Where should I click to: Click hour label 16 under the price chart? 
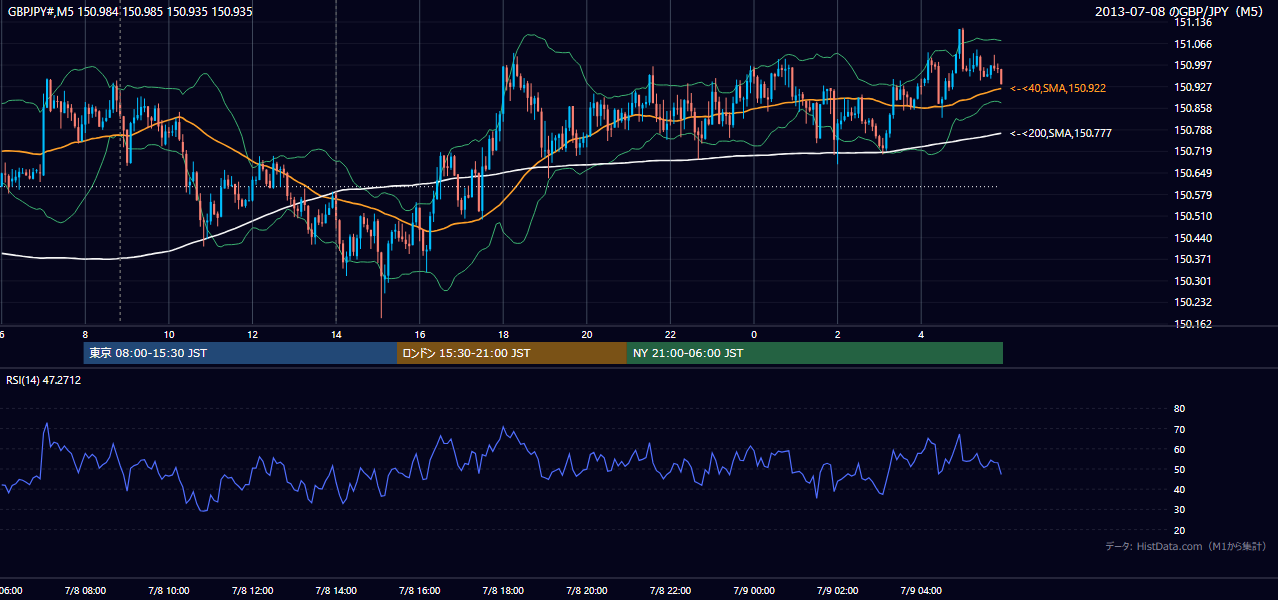420,335
